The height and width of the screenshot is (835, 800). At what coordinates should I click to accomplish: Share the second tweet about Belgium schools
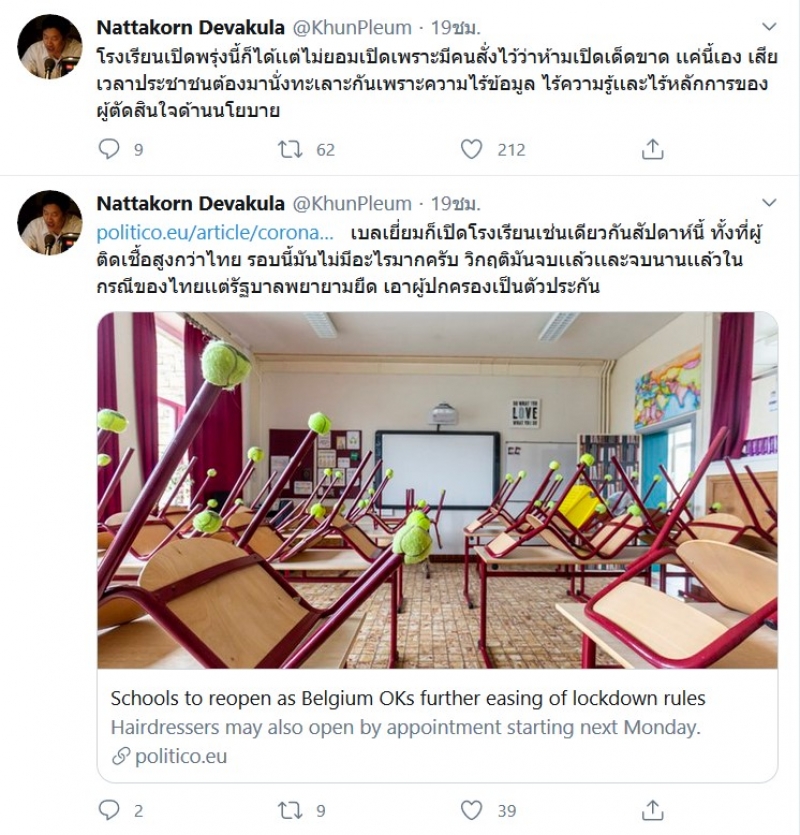(x=652, y=810)
